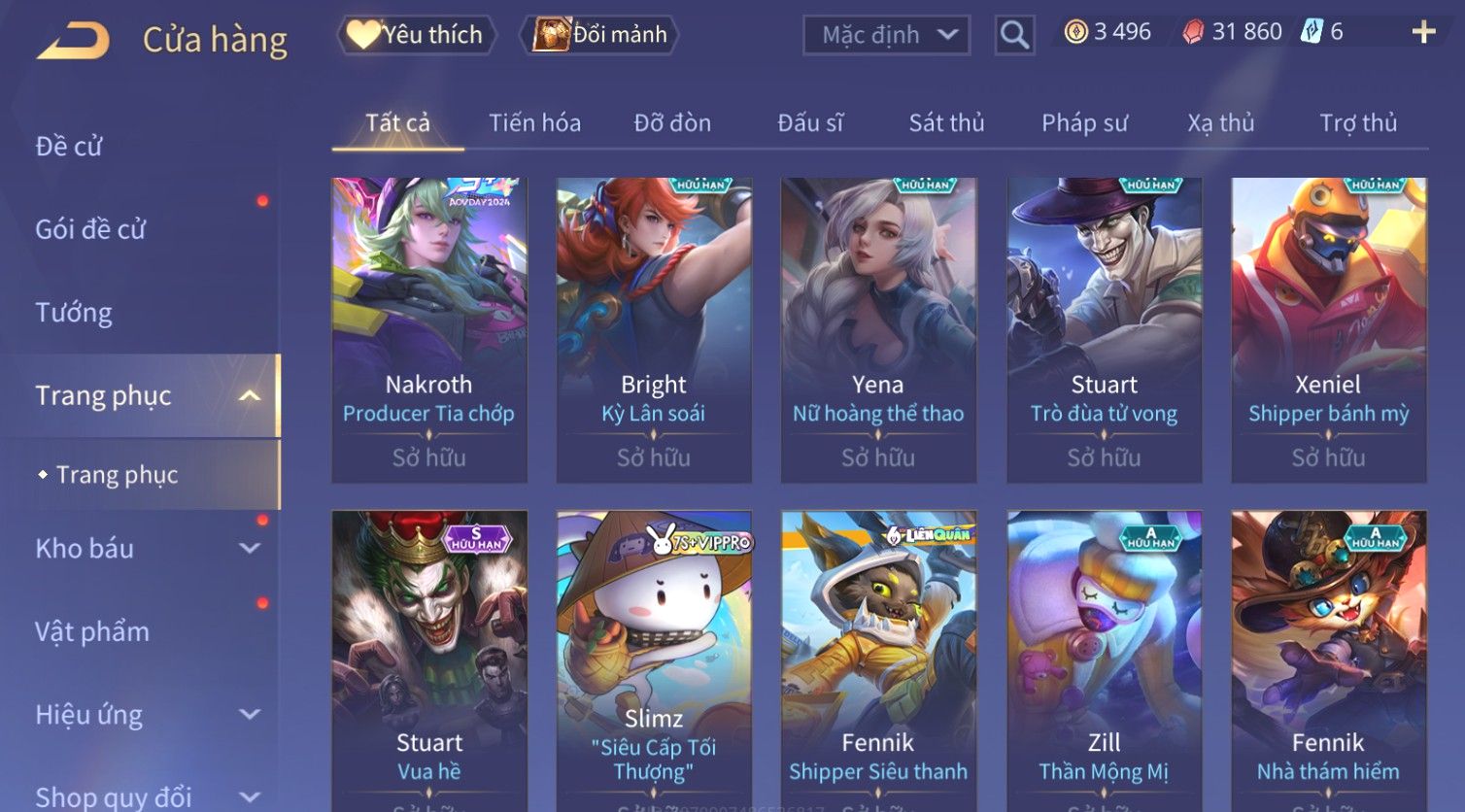The image size is (1465, 812).
Task: Expand the Kho báu section
Action: (250, 548)
